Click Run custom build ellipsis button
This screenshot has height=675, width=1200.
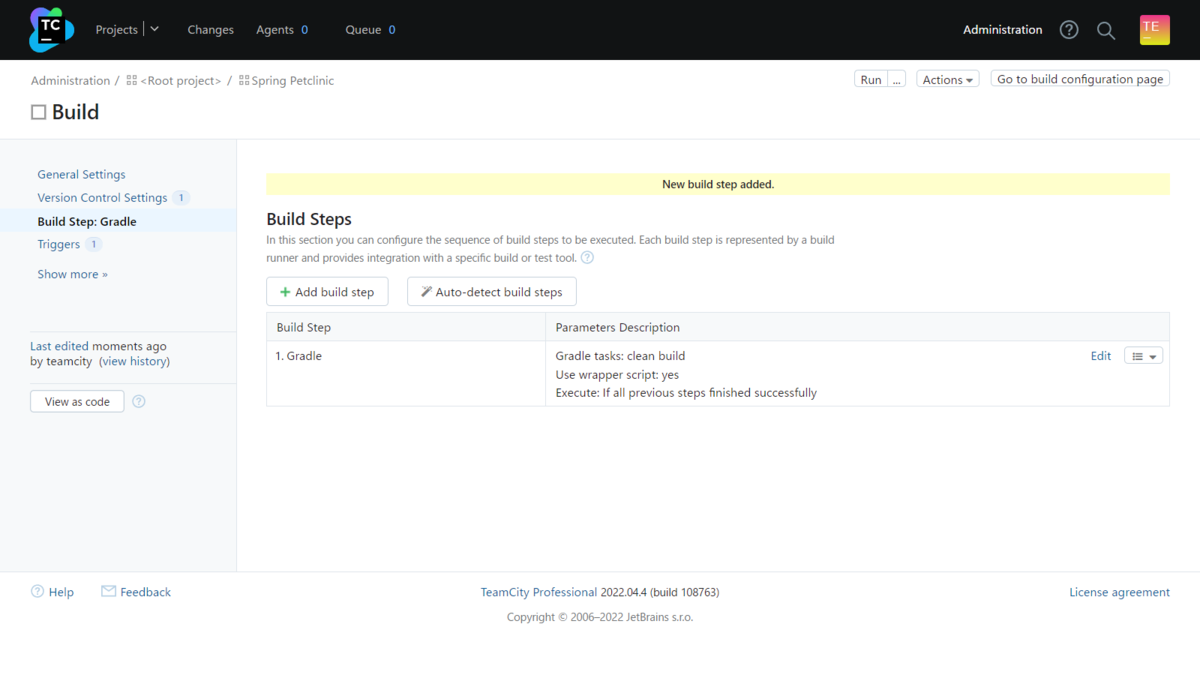[897, 80]
